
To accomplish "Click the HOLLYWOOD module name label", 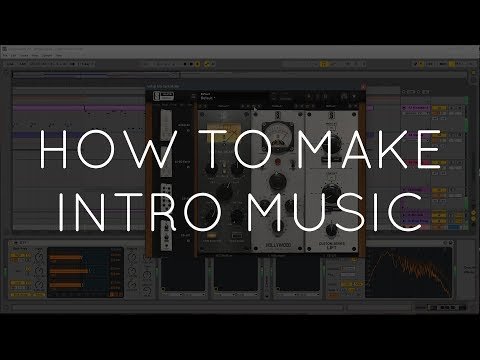I will 278,245.
